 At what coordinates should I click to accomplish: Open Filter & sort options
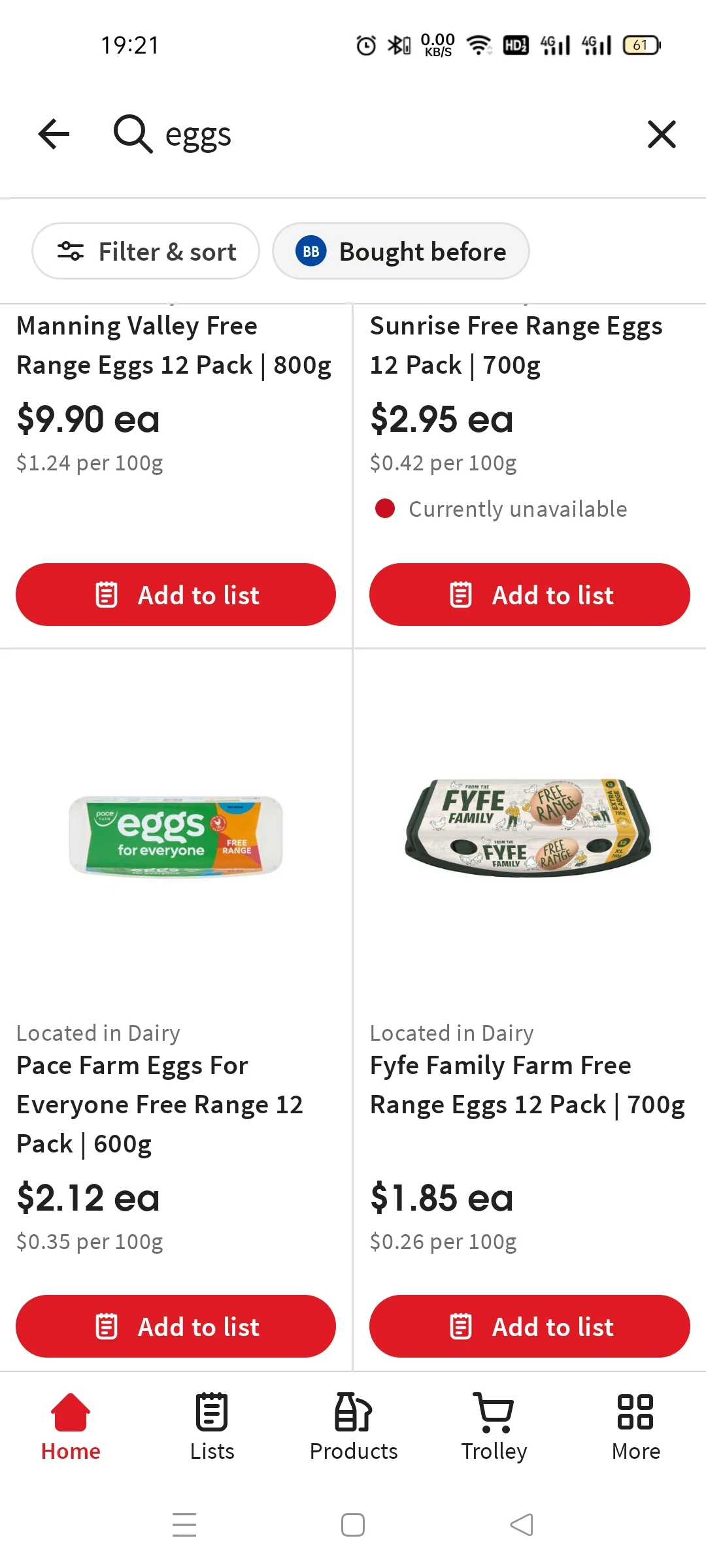(146, 252)
